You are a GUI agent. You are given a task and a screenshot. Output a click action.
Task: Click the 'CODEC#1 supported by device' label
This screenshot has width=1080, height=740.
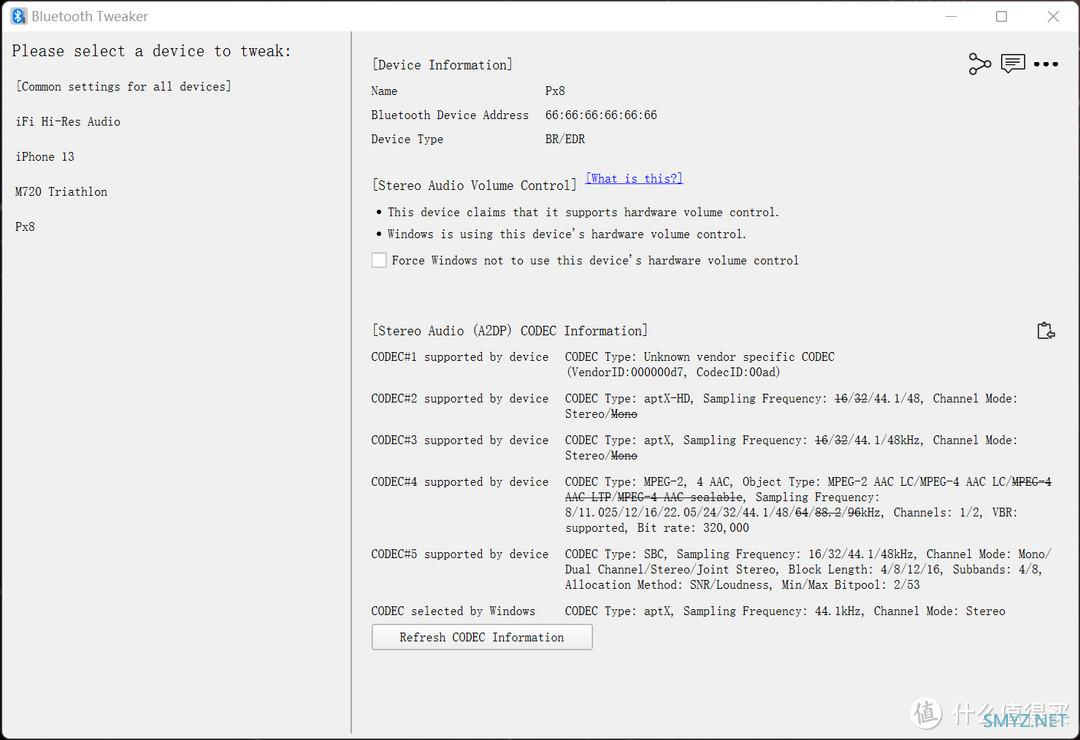[x=459, y=357]
